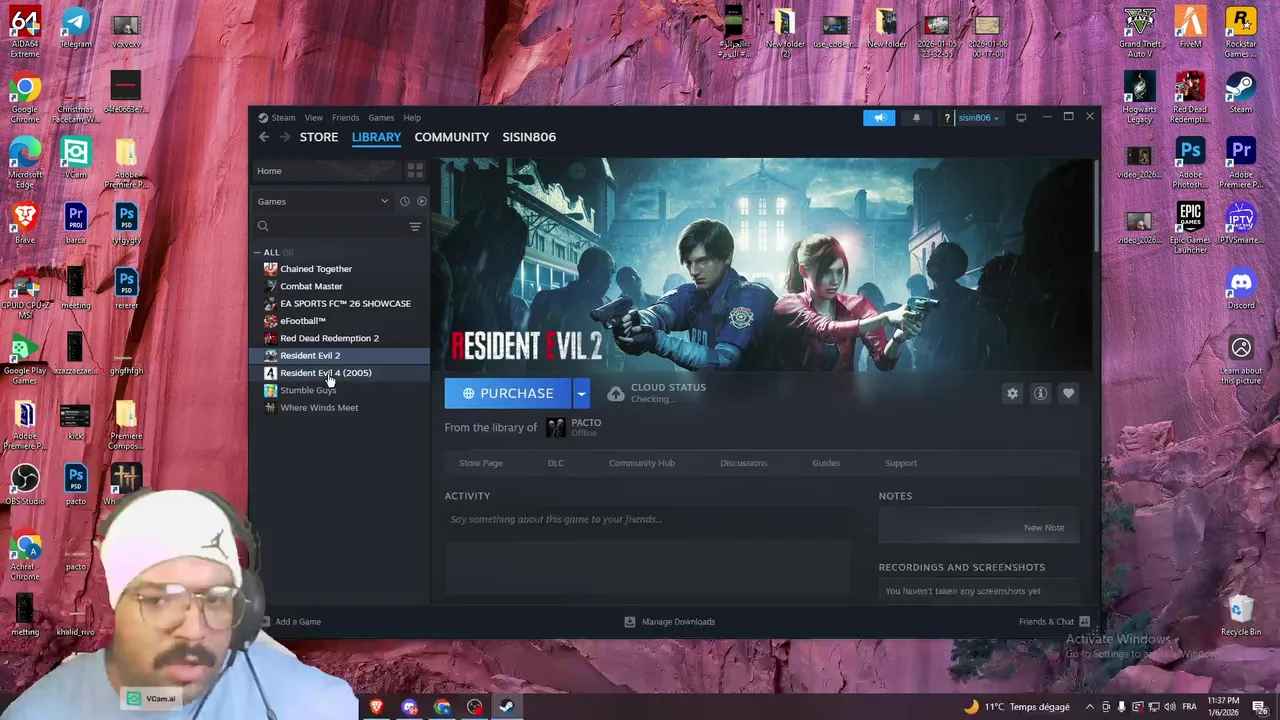1280x720 pixels.
Task: Go to the STORE tab
Action: pyautogui.click(x=319, y=137)
